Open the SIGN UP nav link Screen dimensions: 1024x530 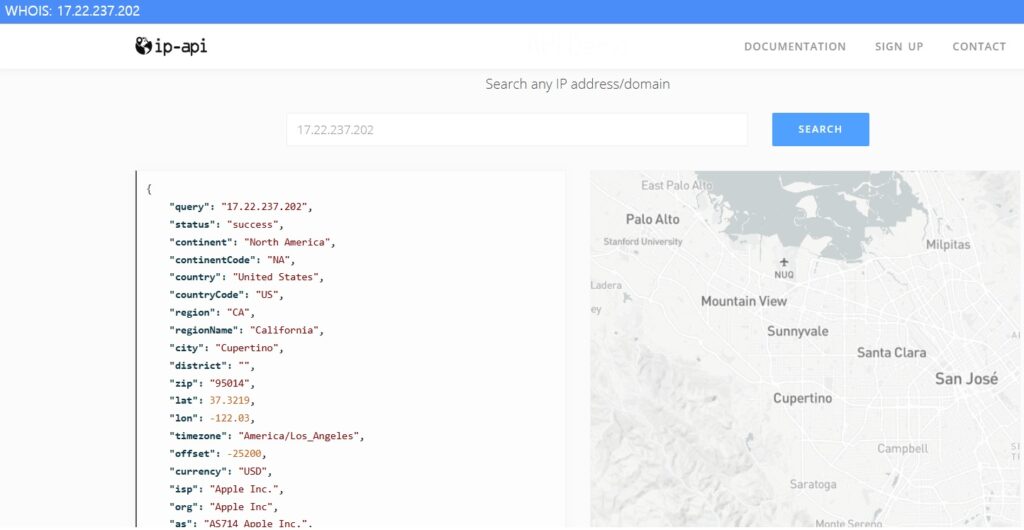(x=899, y=46)
